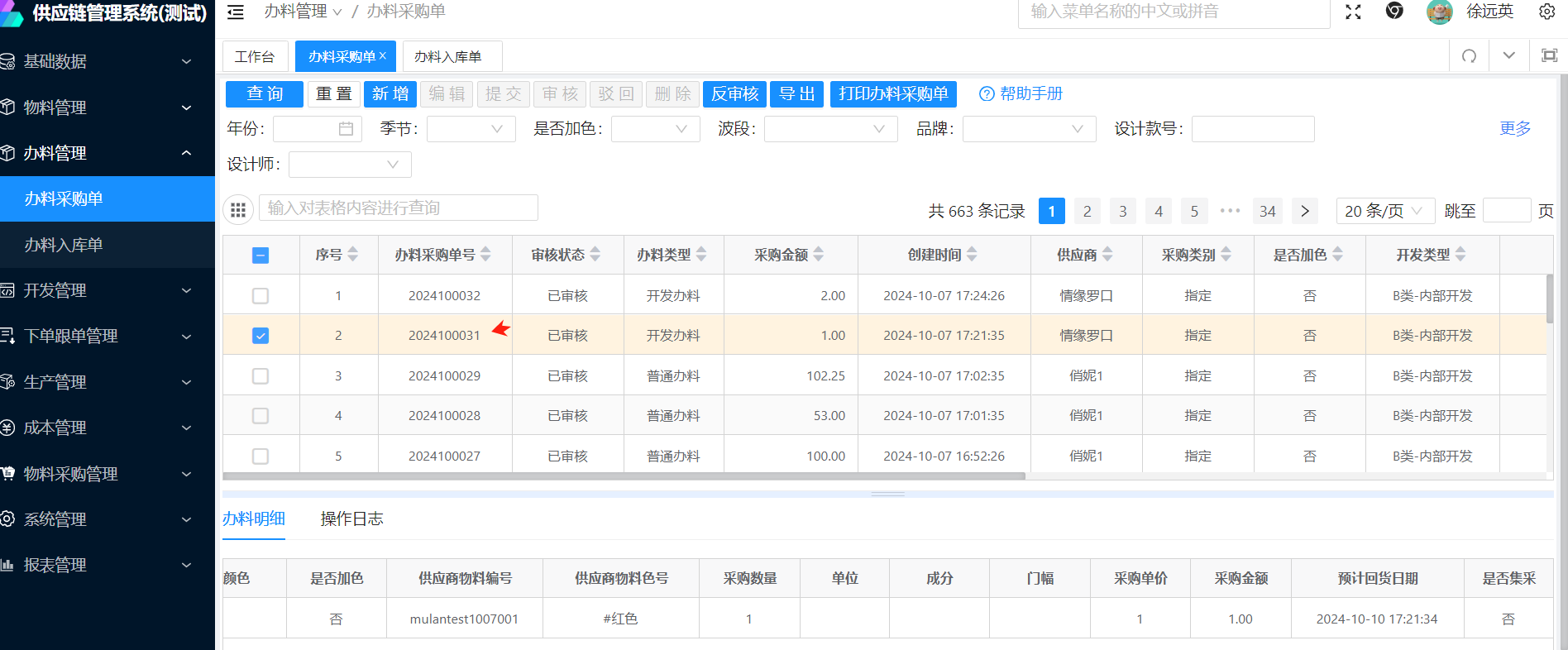Click the 帮助手册 question mark icon
The image size is (1568, 650).
tap(986, 94)
